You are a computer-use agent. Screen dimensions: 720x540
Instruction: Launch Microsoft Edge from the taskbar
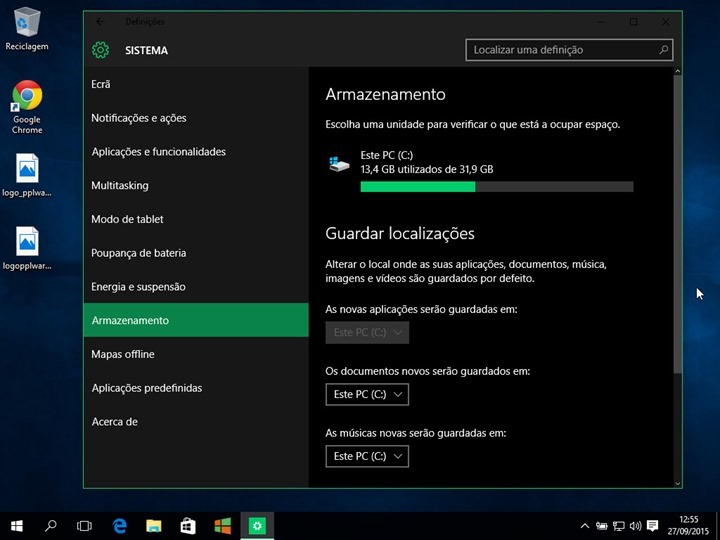[x=120, y=525]
